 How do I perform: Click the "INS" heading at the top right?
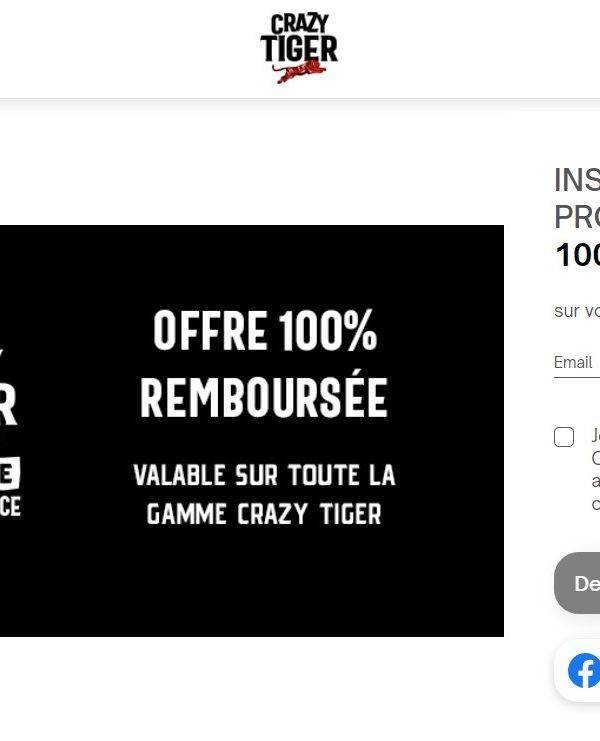click(577, 180)
